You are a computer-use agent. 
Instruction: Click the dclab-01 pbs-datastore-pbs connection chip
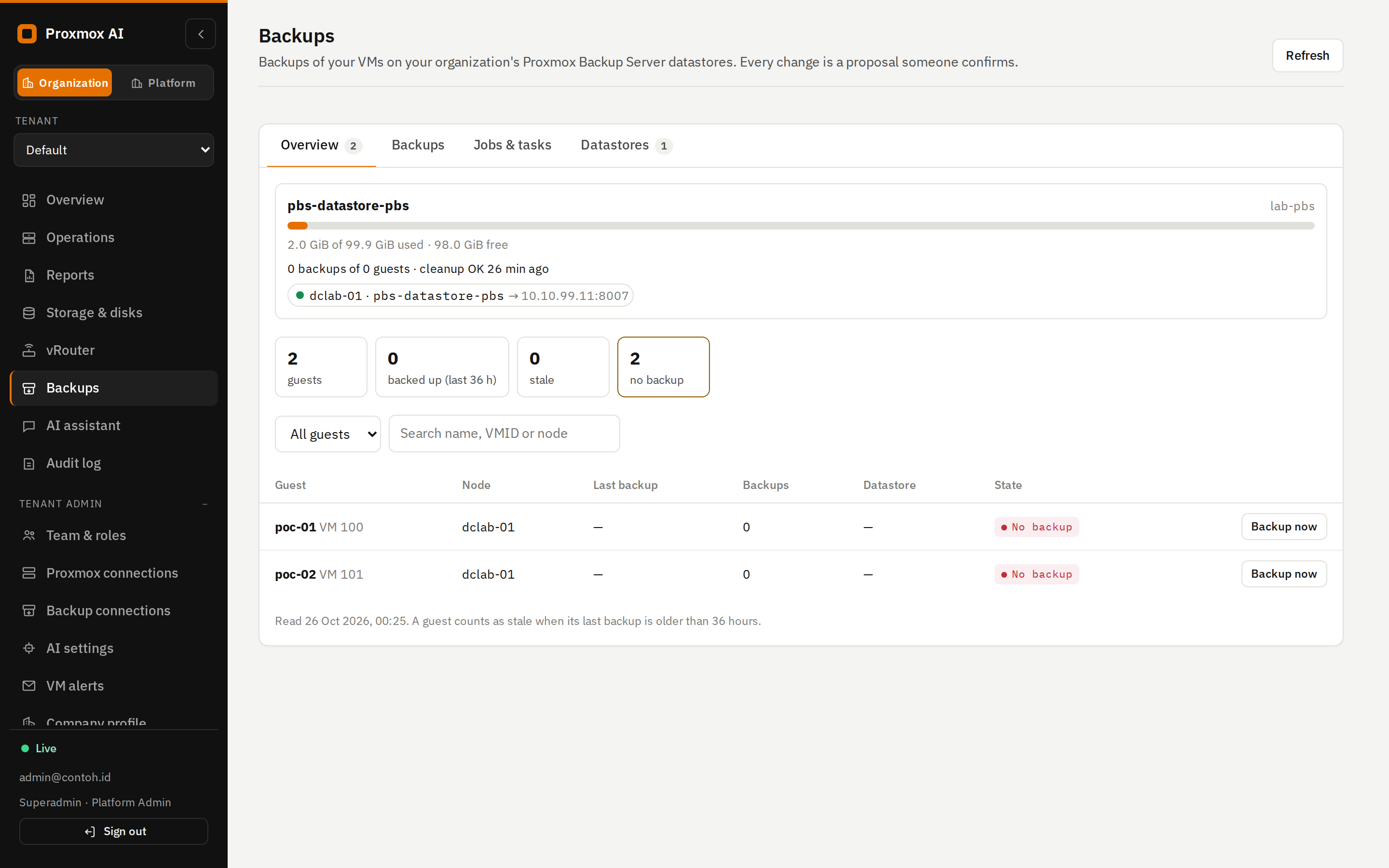460,296
